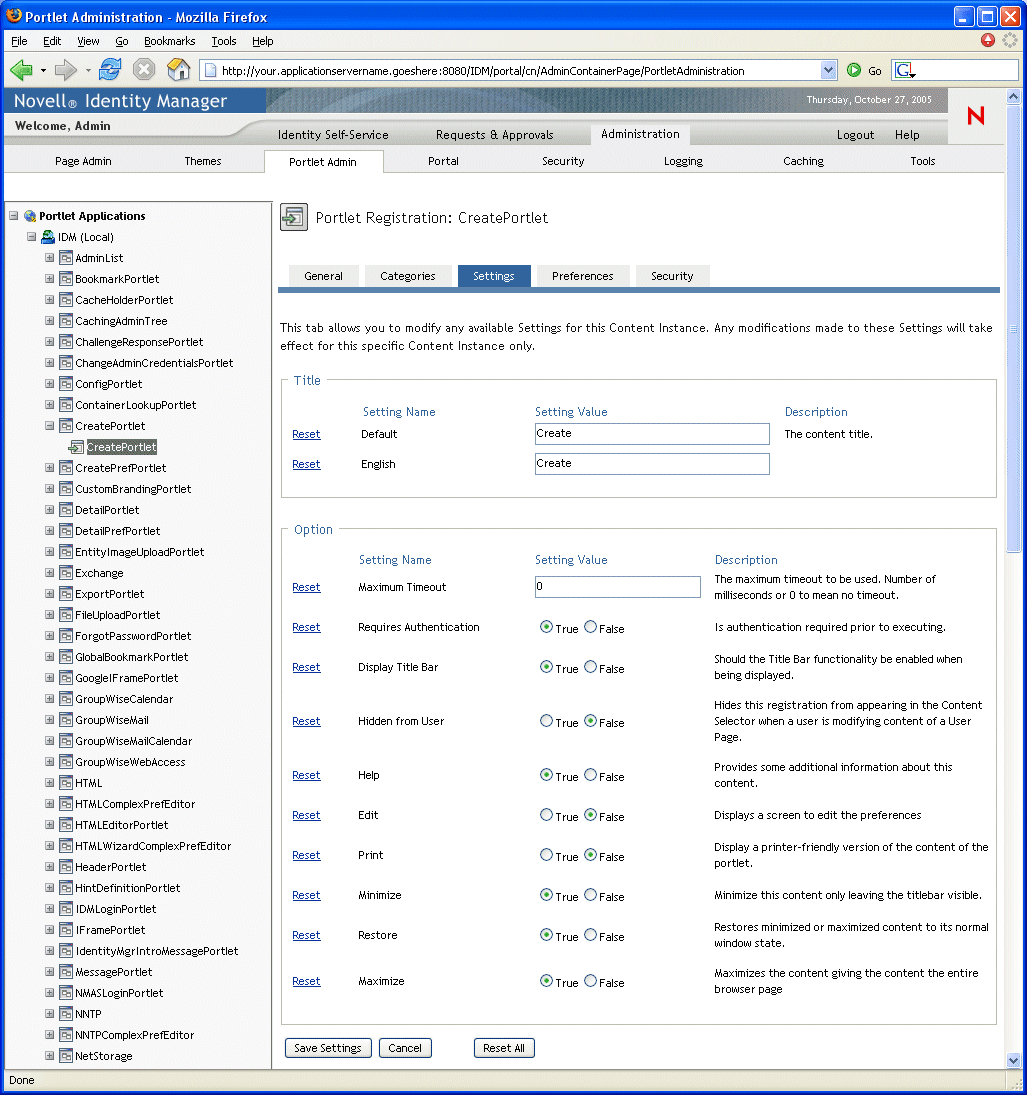Click the Stop loading toolbar icon

tap(144, 70)
